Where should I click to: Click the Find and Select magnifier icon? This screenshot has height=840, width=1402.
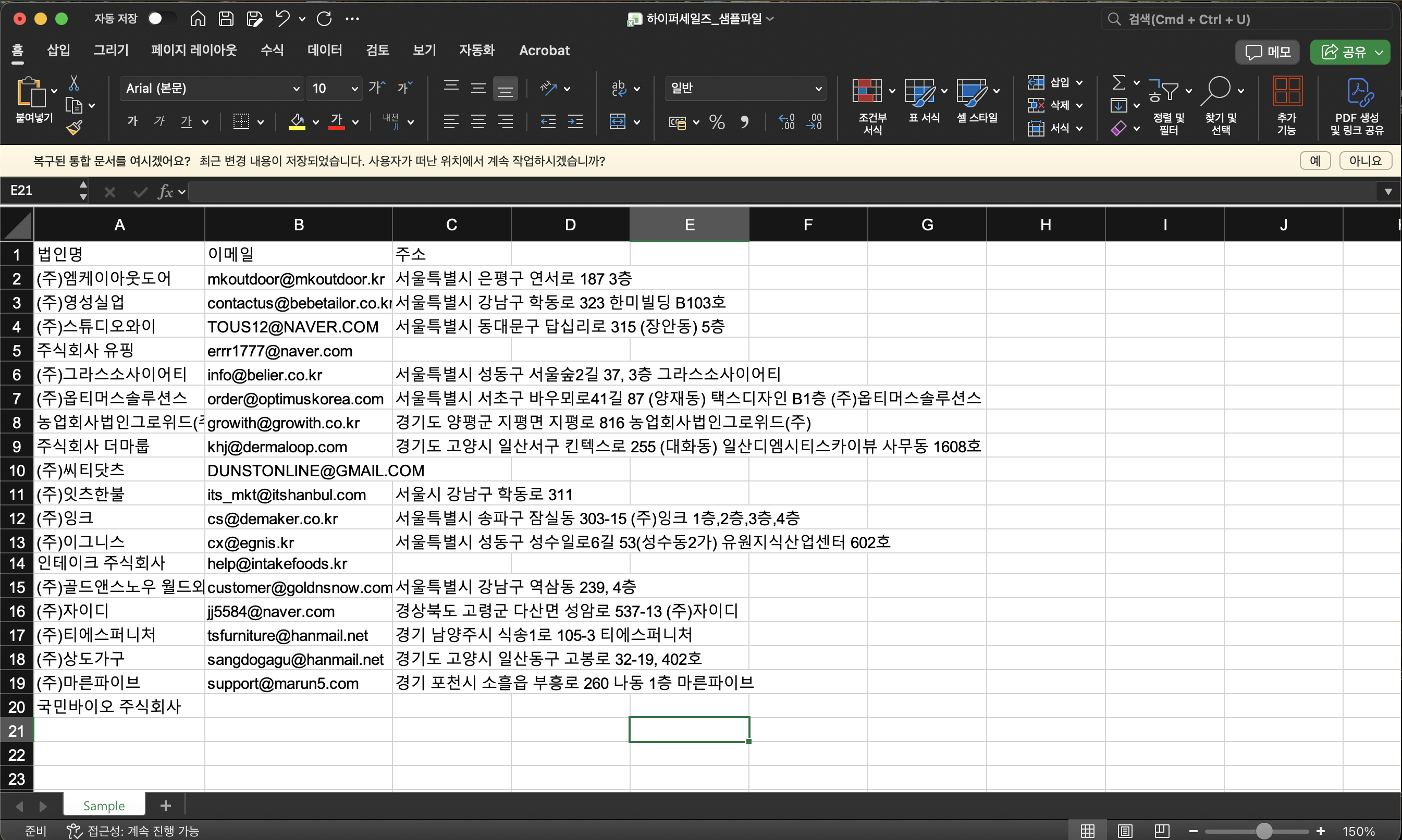click(x=1216, y=91)
